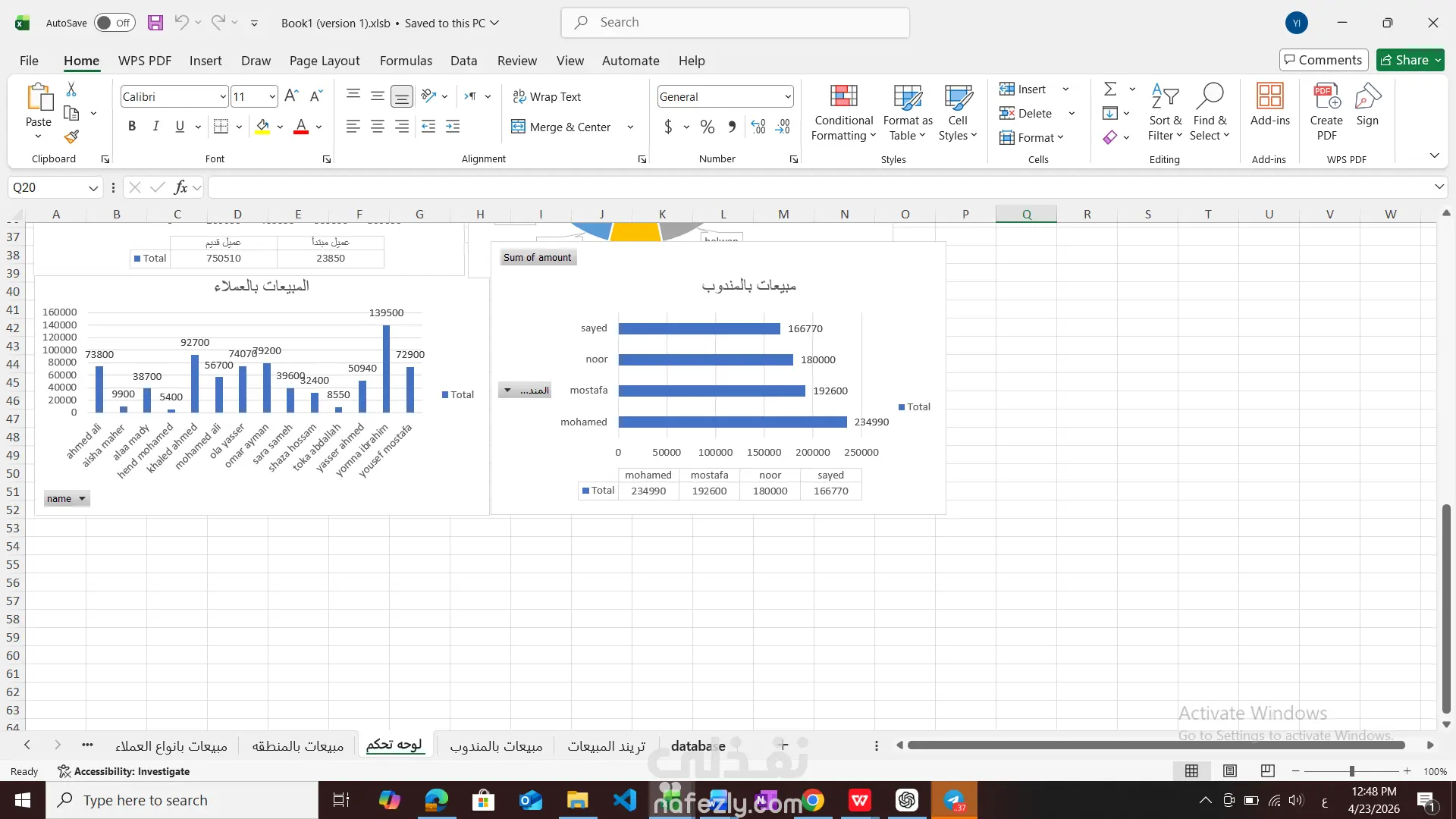Collapse the ribbon with chevron

click(1434, 155)
